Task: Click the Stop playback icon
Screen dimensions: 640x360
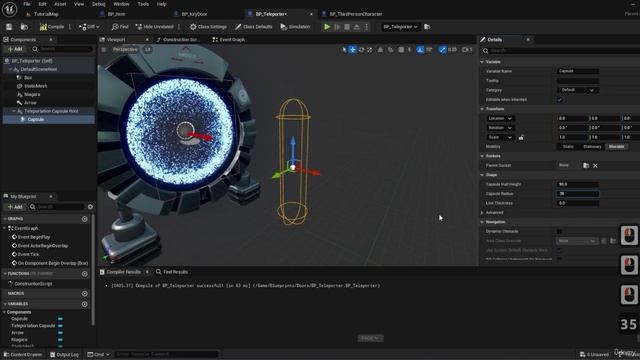Action: pyautogui.click(x=347, y=27)
